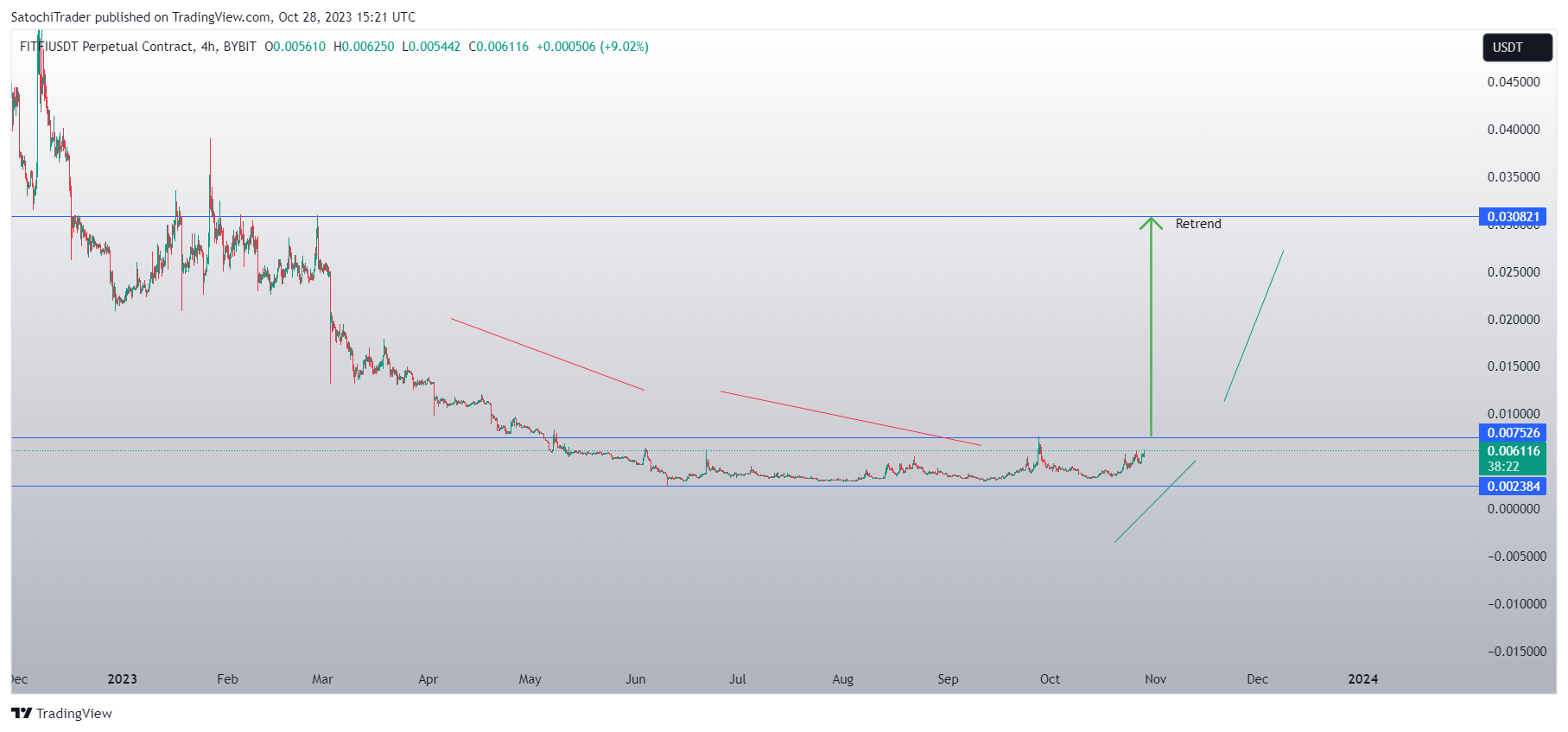
Task: Click the Feb label on time axis
Action: pos(227,679)
